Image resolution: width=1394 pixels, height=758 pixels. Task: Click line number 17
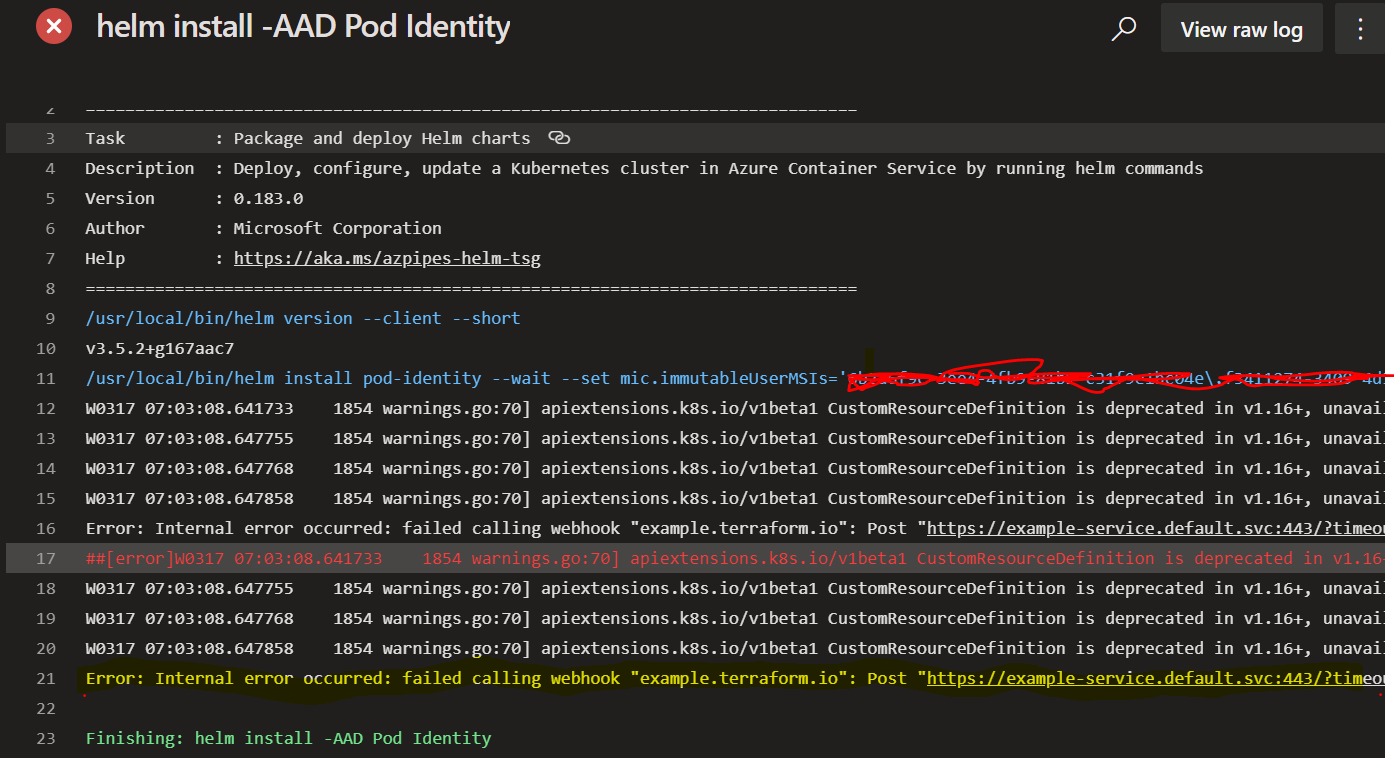pos(45,558)
